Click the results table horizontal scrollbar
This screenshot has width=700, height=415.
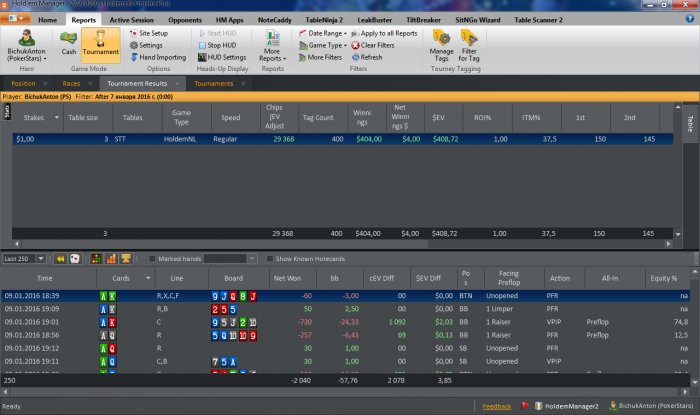click(224, 244)
